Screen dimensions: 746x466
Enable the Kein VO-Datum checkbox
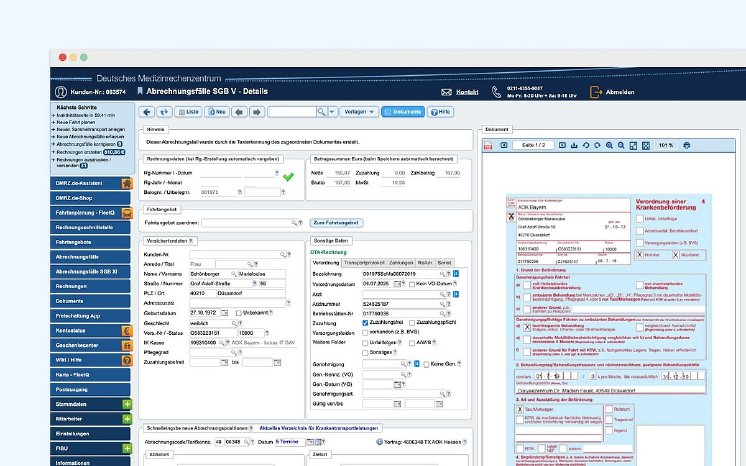click(412, 284)
